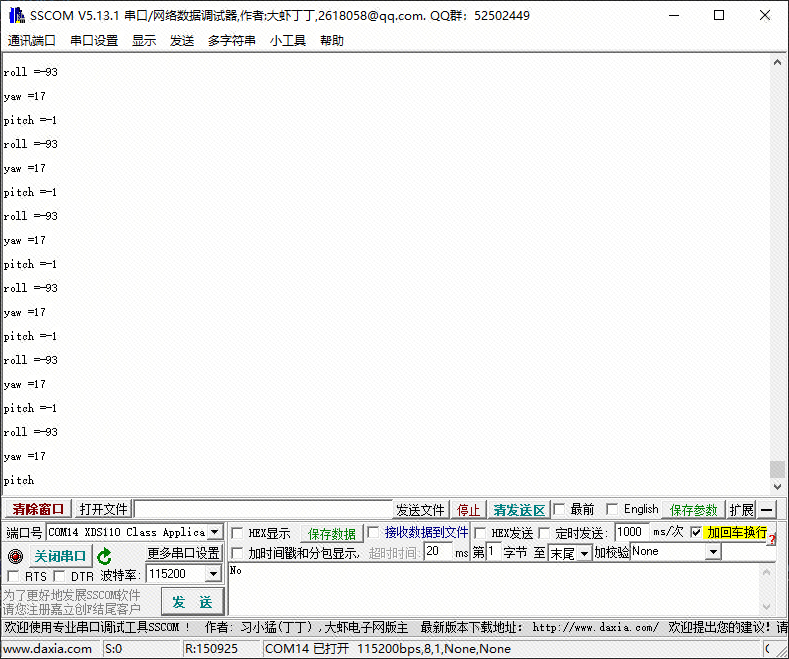Click the receive area scroll up arrow
Screen dimensions: 789x659
777,62
